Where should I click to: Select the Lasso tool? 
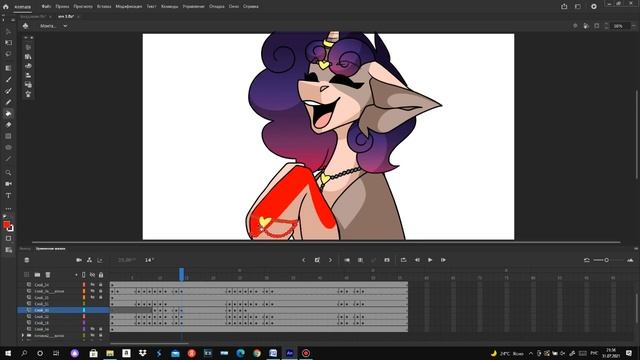tap(8, 54)
